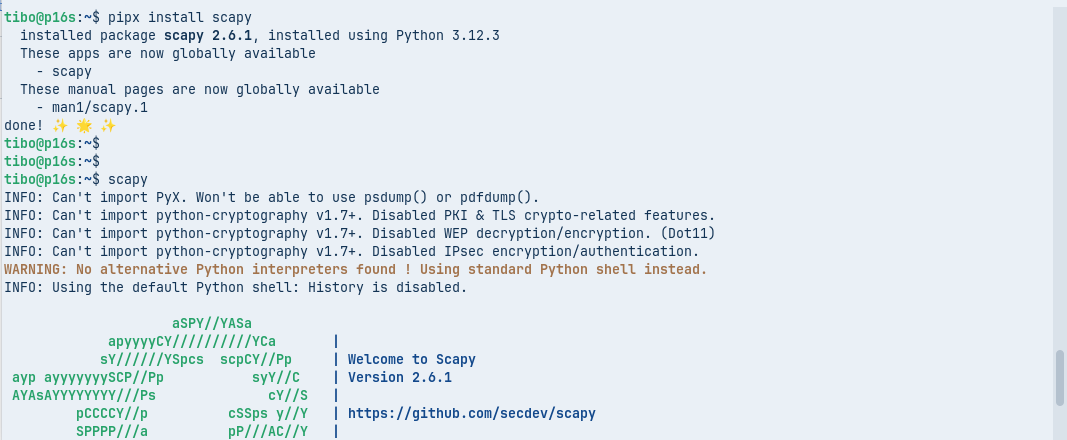Open the github.com/secdev/scapy link
The image size is (1067, 440).
coord(471,413)
